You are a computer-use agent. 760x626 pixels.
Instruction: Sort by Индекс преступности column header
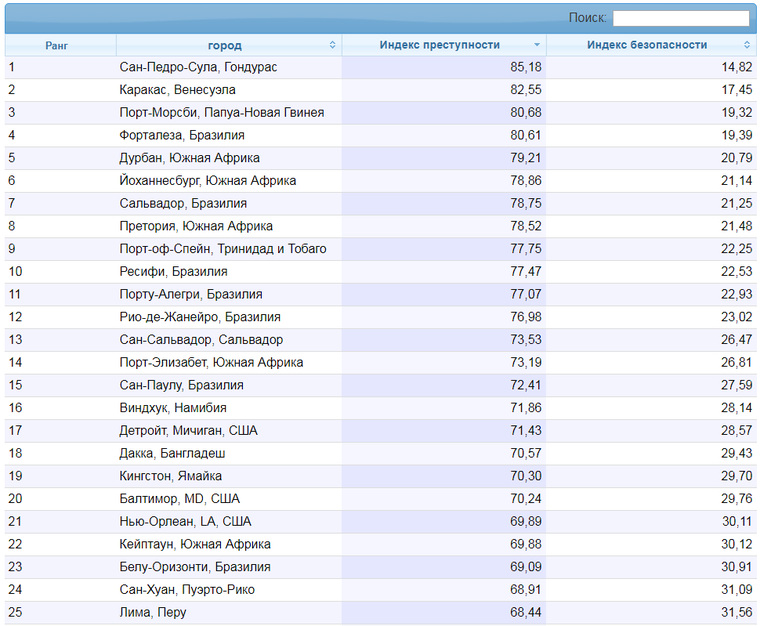pyautogui.click(x=444, y=45)
